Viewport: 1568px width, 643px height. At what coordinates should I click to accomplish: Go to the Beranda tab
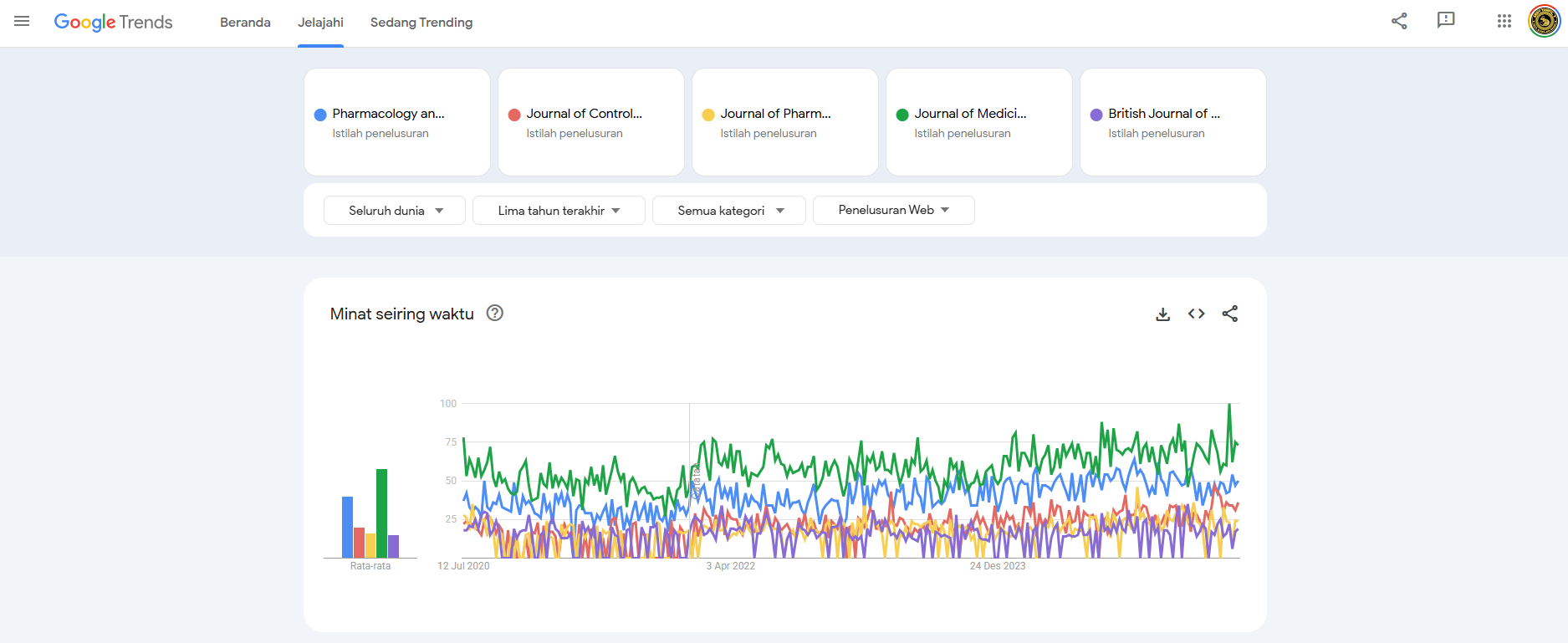click(245, 23)
